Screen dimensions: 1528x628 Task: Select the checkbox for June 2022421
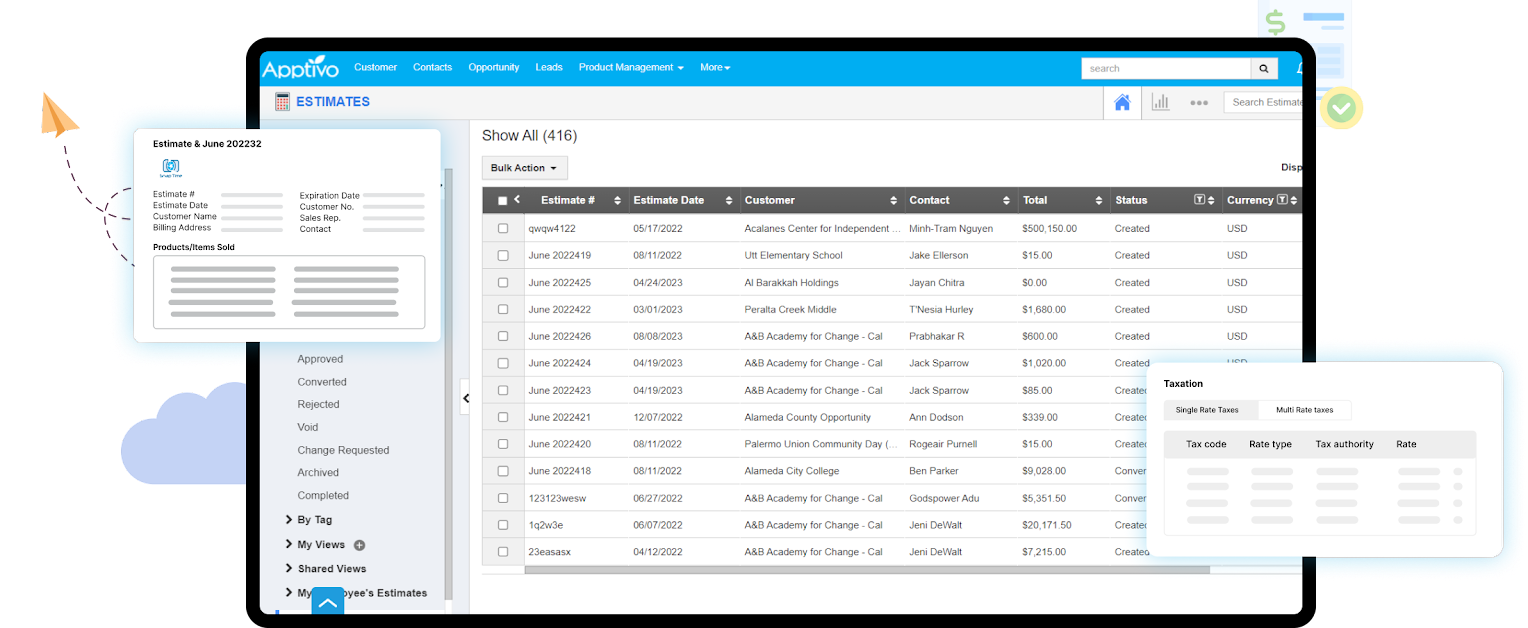pyautogui.click(x=503, y=418)
